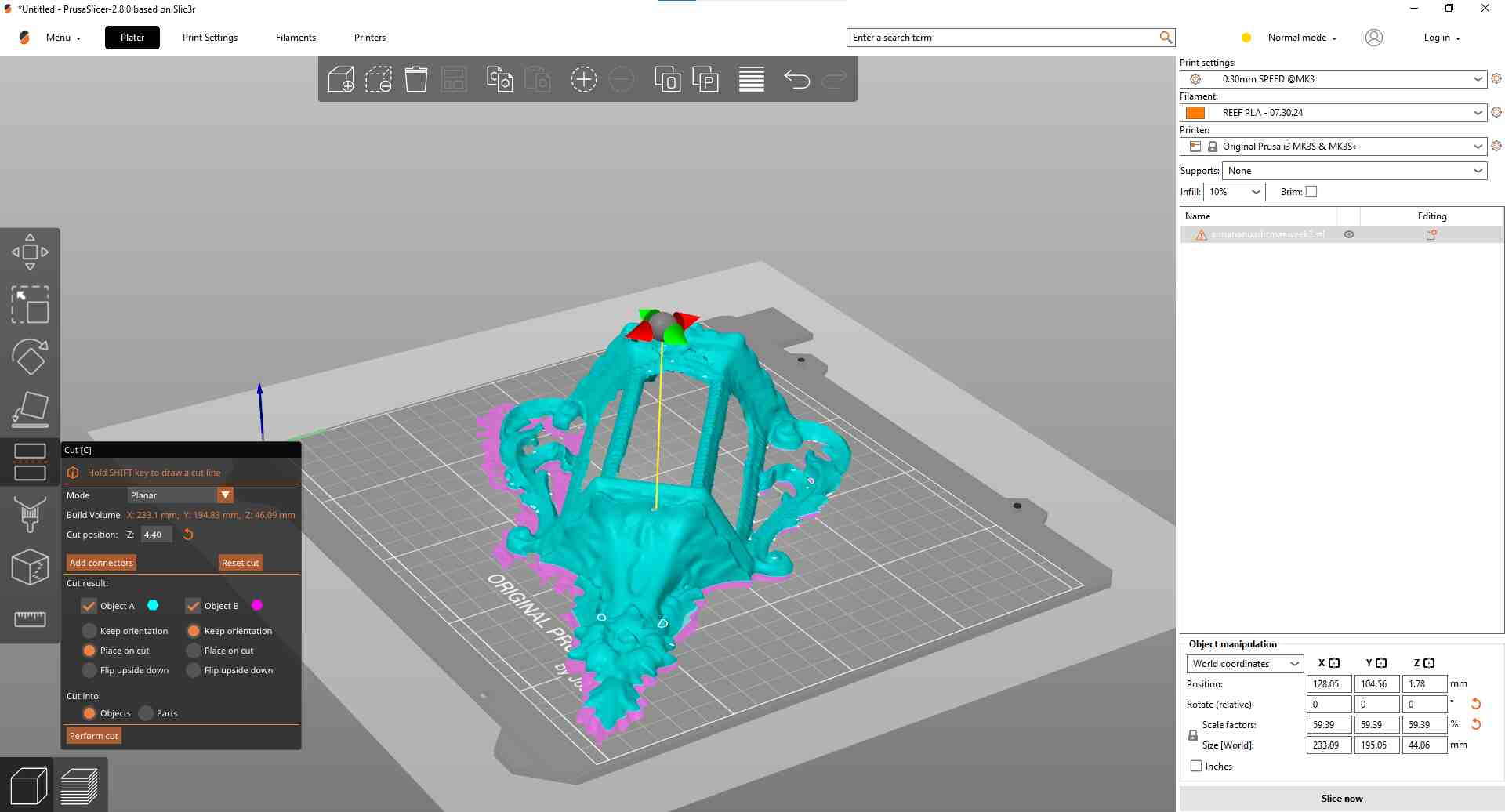This screenshot has width=1505, height=812.
Task: Uncheck the Object B checkbox
Action: coord(193,606)
